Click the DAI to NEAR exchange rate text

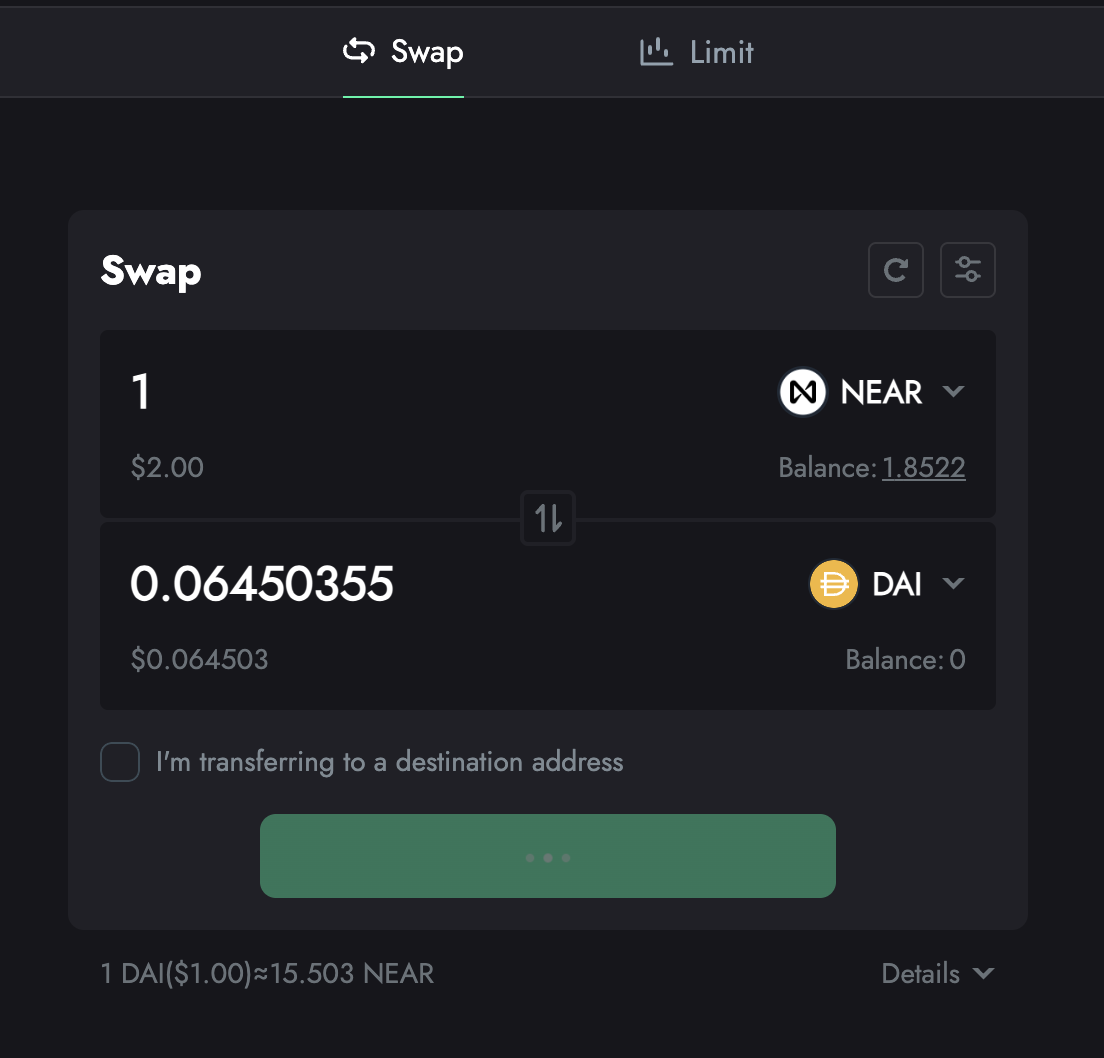267,973
